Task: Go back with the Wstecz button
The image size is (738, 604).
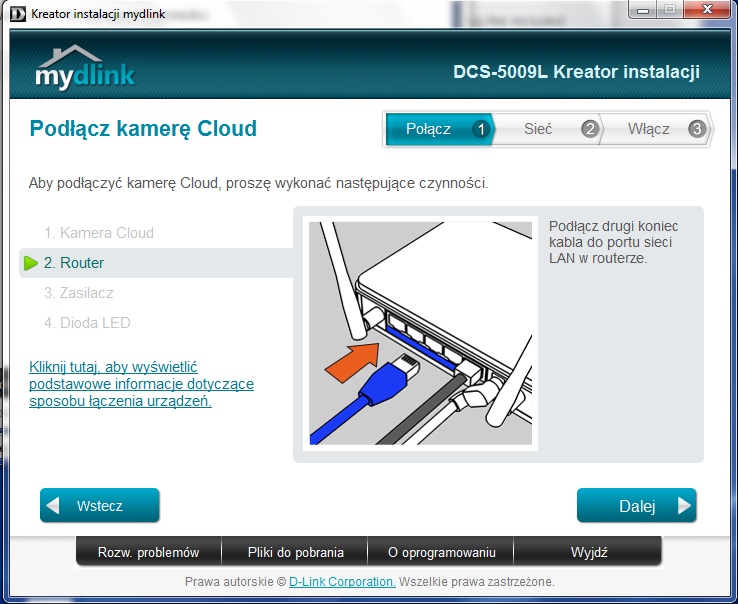Action: [x=100, y=505]
